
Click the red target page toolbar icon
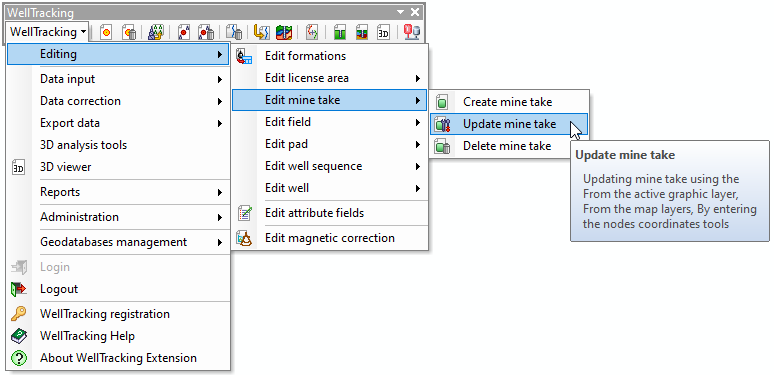[106, 32]
